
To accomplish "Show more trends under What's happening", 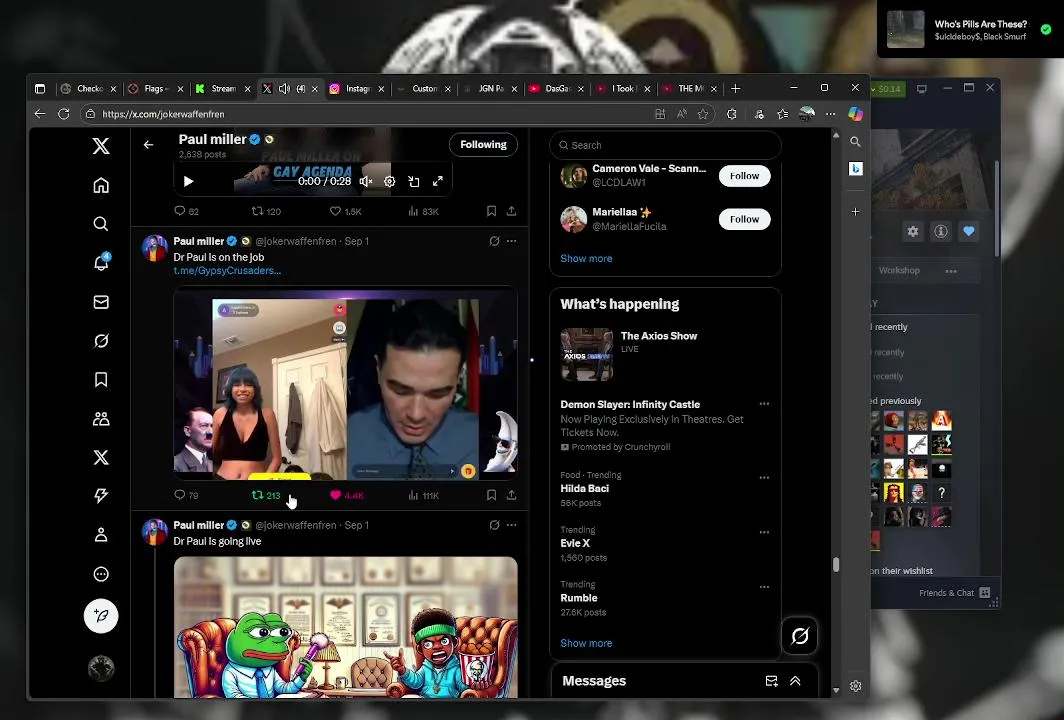I will [586, 643].
